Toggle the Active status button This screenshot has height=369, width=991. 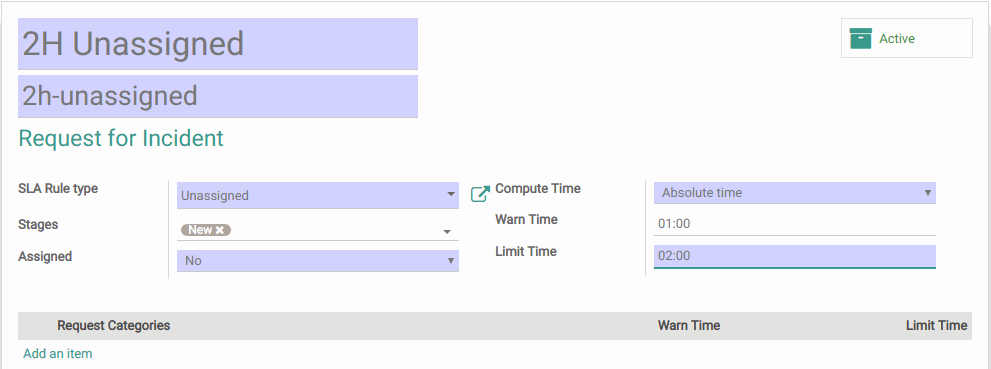coord(906,38)
